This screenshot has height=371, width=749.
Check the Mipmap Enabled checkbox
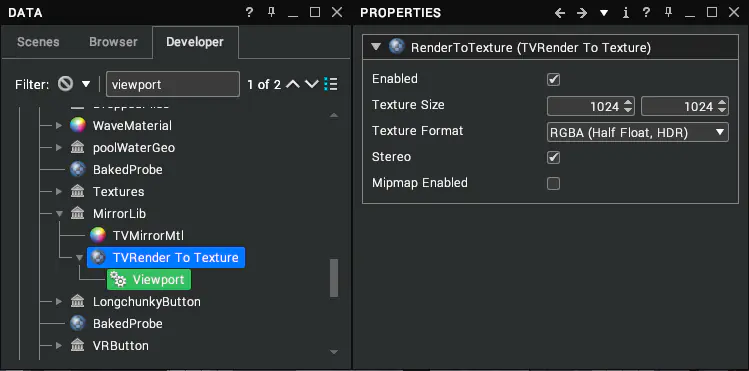coord(554,183)
